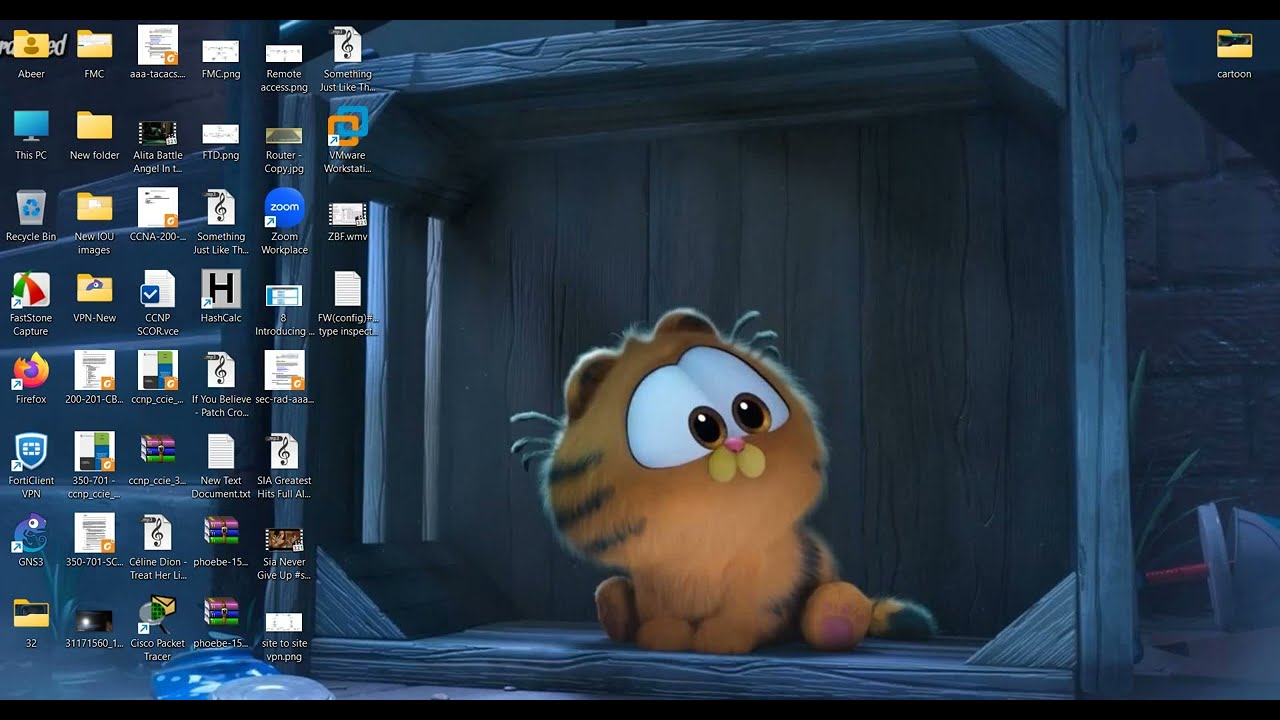Image resolution: width=1280 pixels, height=720 pixels.
Task: Select the CCNA-200 document
Action: click(x=157, y=216)
